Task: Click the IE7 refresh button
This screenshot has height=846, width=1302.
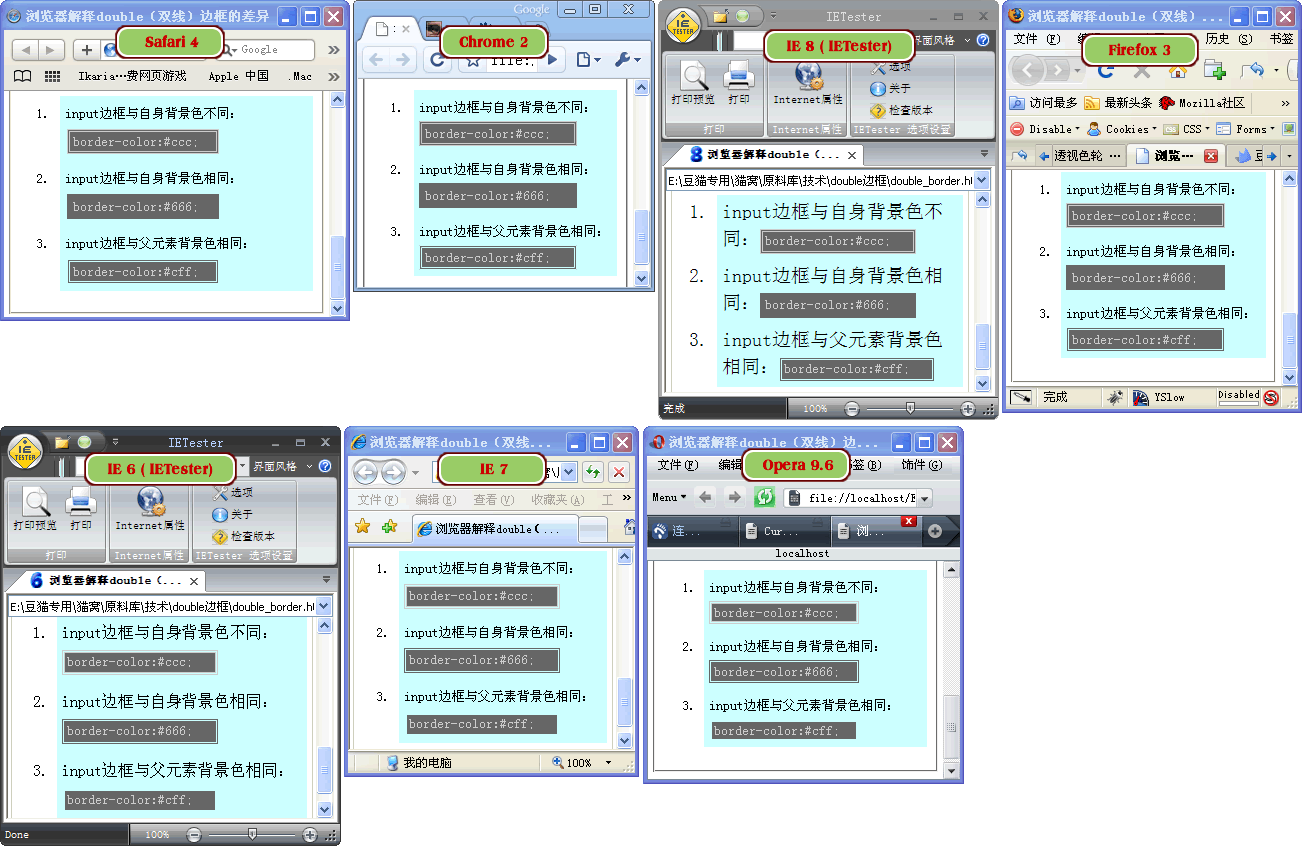Action: (593, 472)
